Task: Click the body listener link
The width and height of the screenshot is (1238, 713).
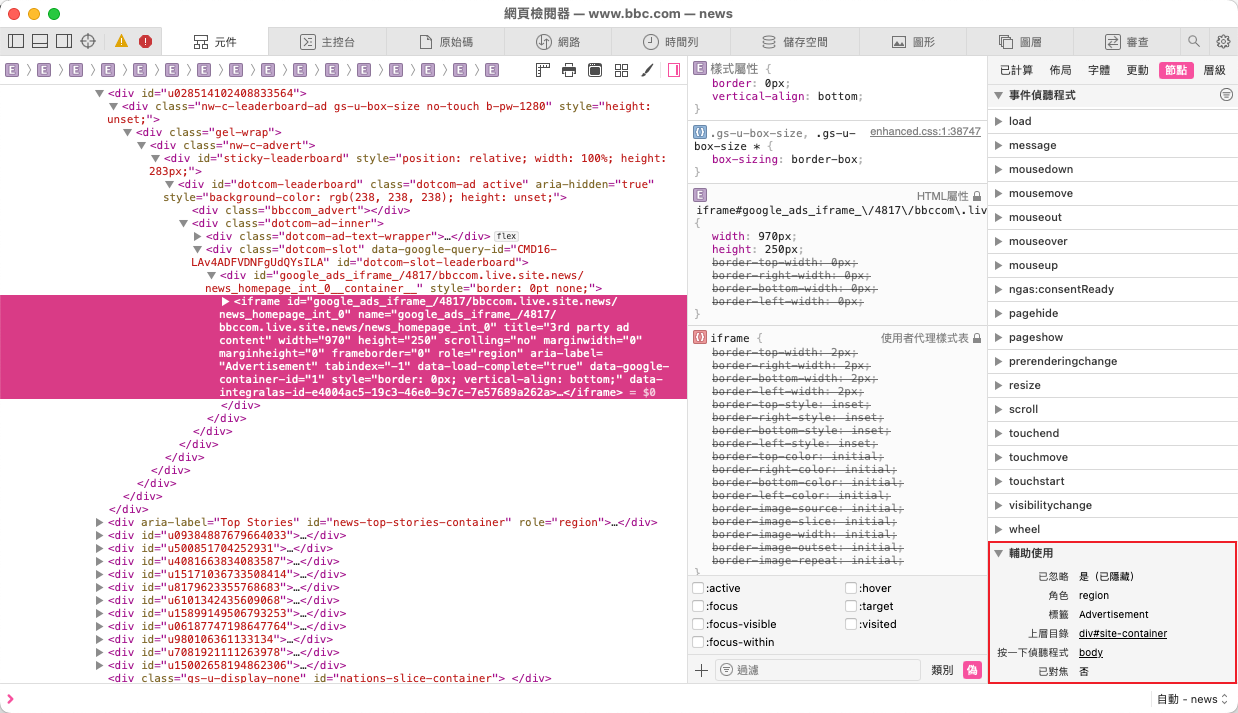Action: pyautogui.click(x=1091, y=653)
